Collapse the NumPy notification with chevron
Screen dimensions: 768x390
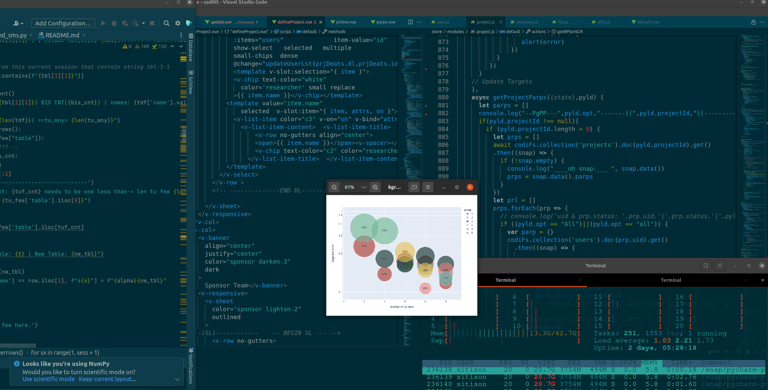177,379
